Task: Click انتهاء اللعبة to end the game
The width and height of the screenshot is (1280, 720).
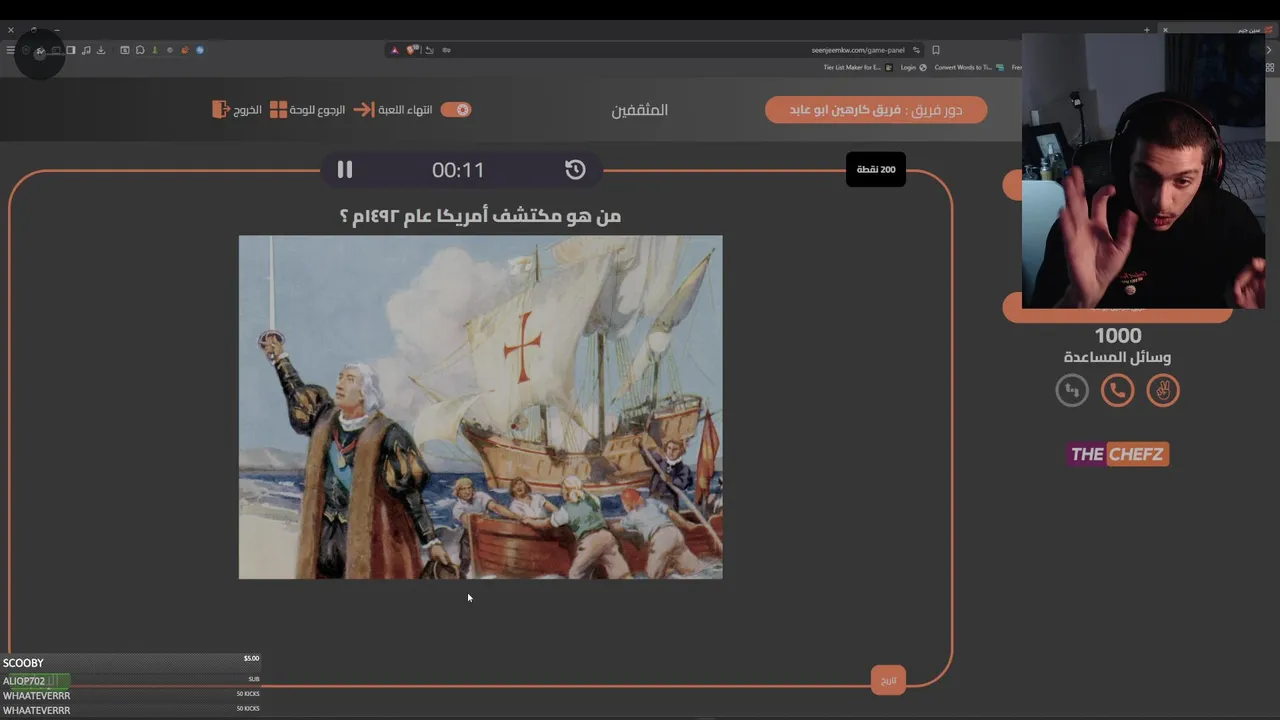Action: point(405,110)
